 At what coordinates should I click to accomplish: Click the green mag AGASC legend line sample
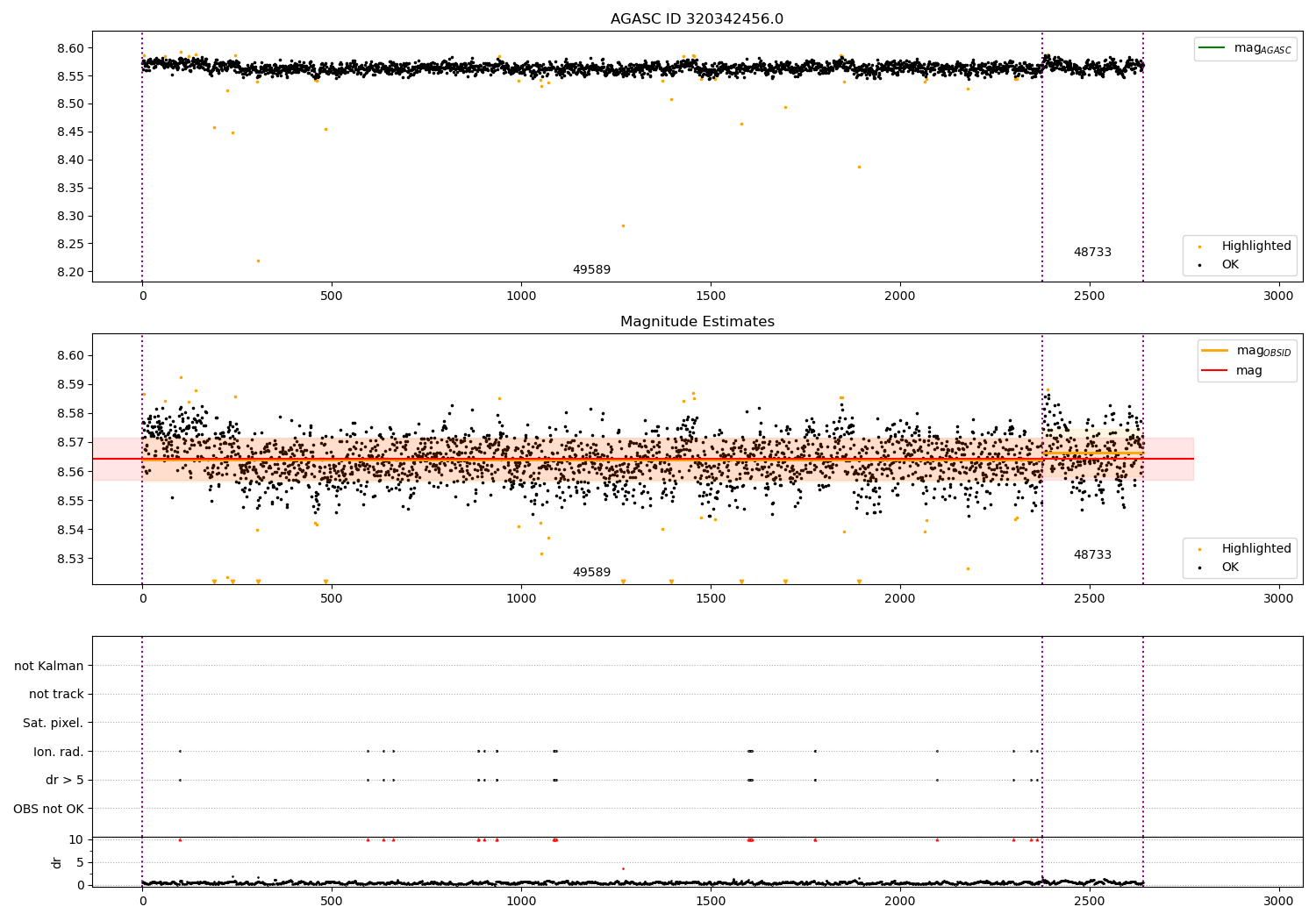(x=1212, y=48)
